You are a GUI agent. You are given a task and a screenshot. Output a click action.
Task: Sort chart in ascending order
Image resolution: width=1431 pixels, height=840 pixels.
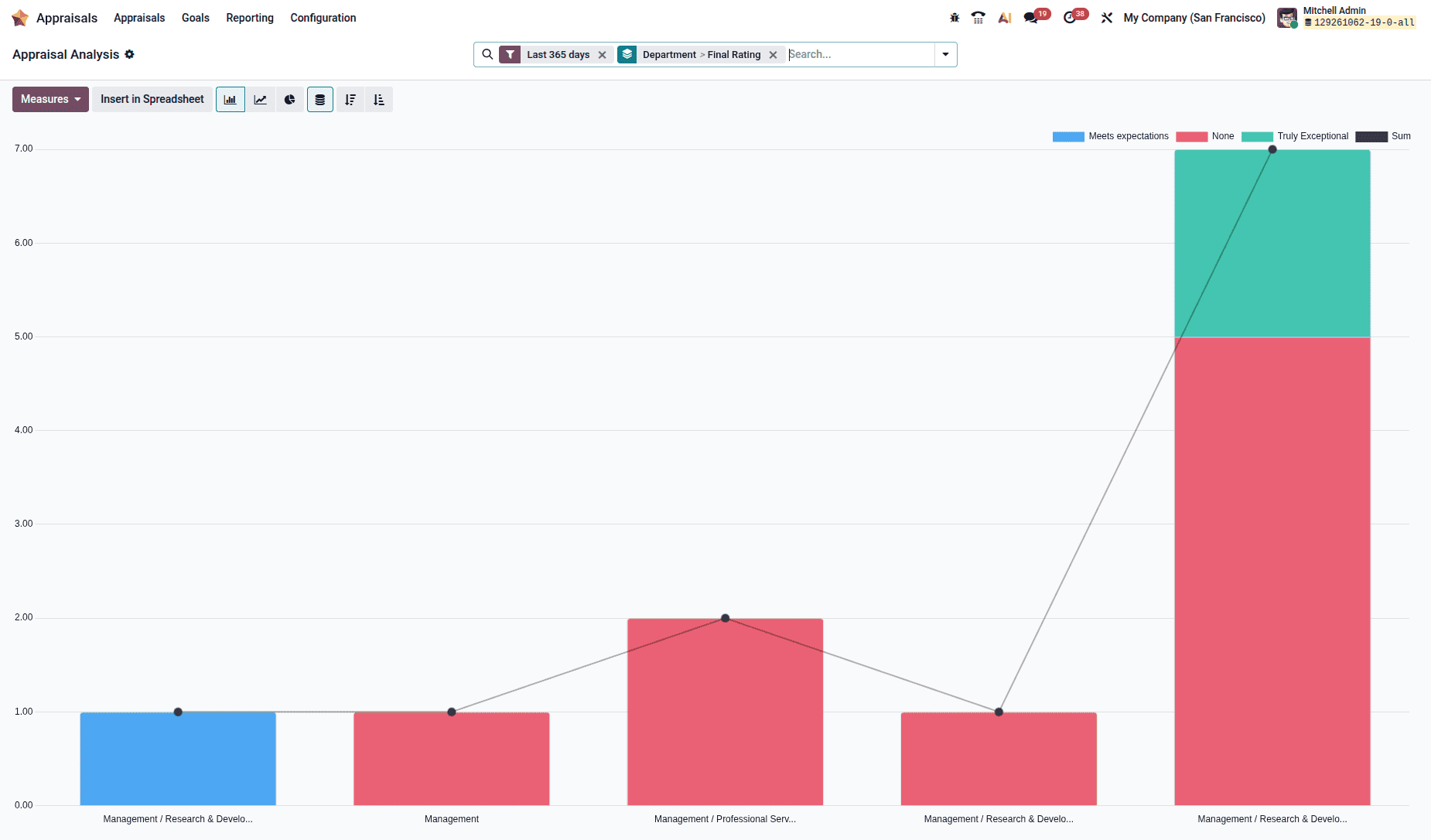pyautogui.click(x=379, y=100)
